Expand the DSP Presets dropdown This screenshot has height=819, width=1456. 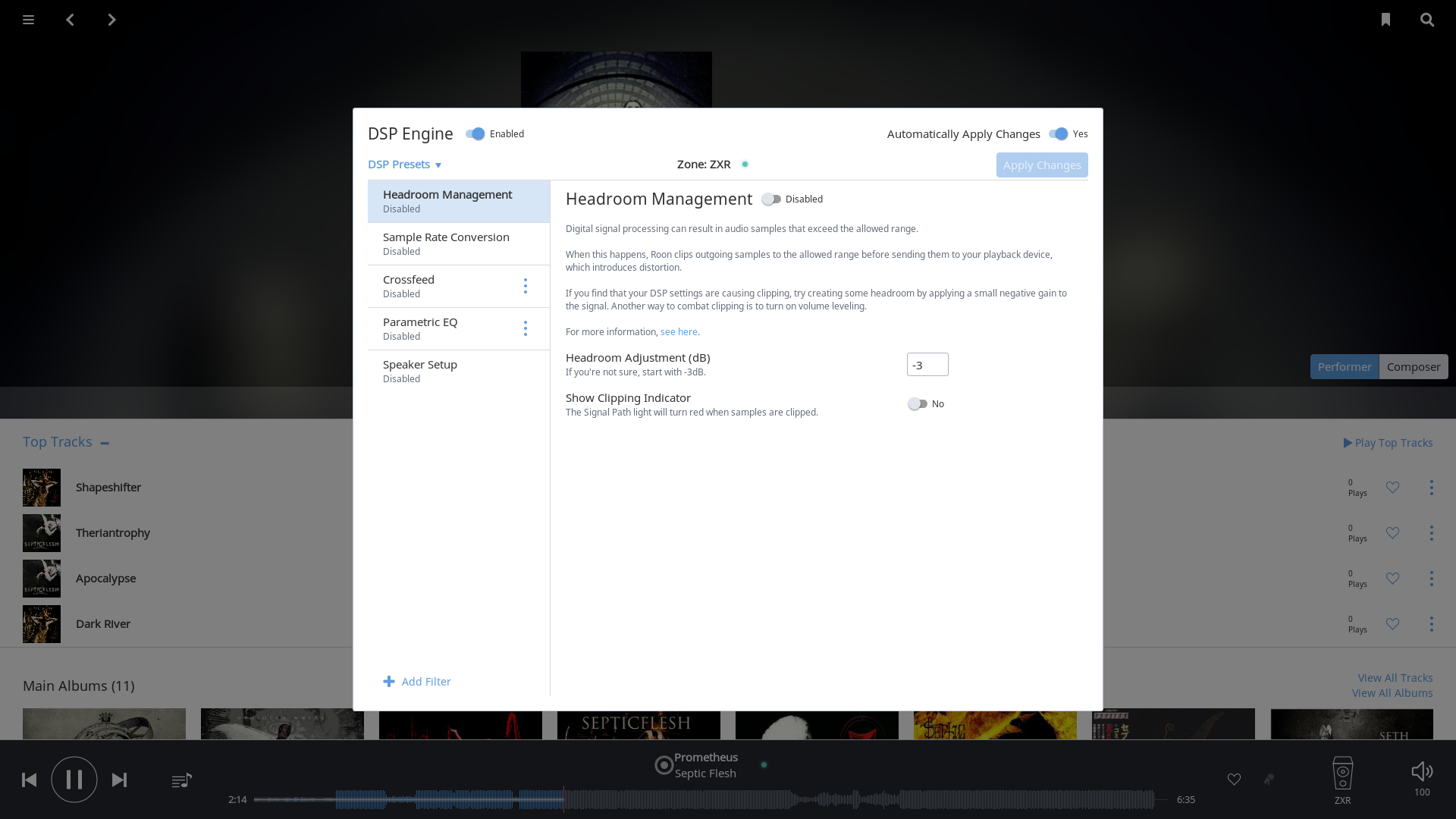[404, 165]
